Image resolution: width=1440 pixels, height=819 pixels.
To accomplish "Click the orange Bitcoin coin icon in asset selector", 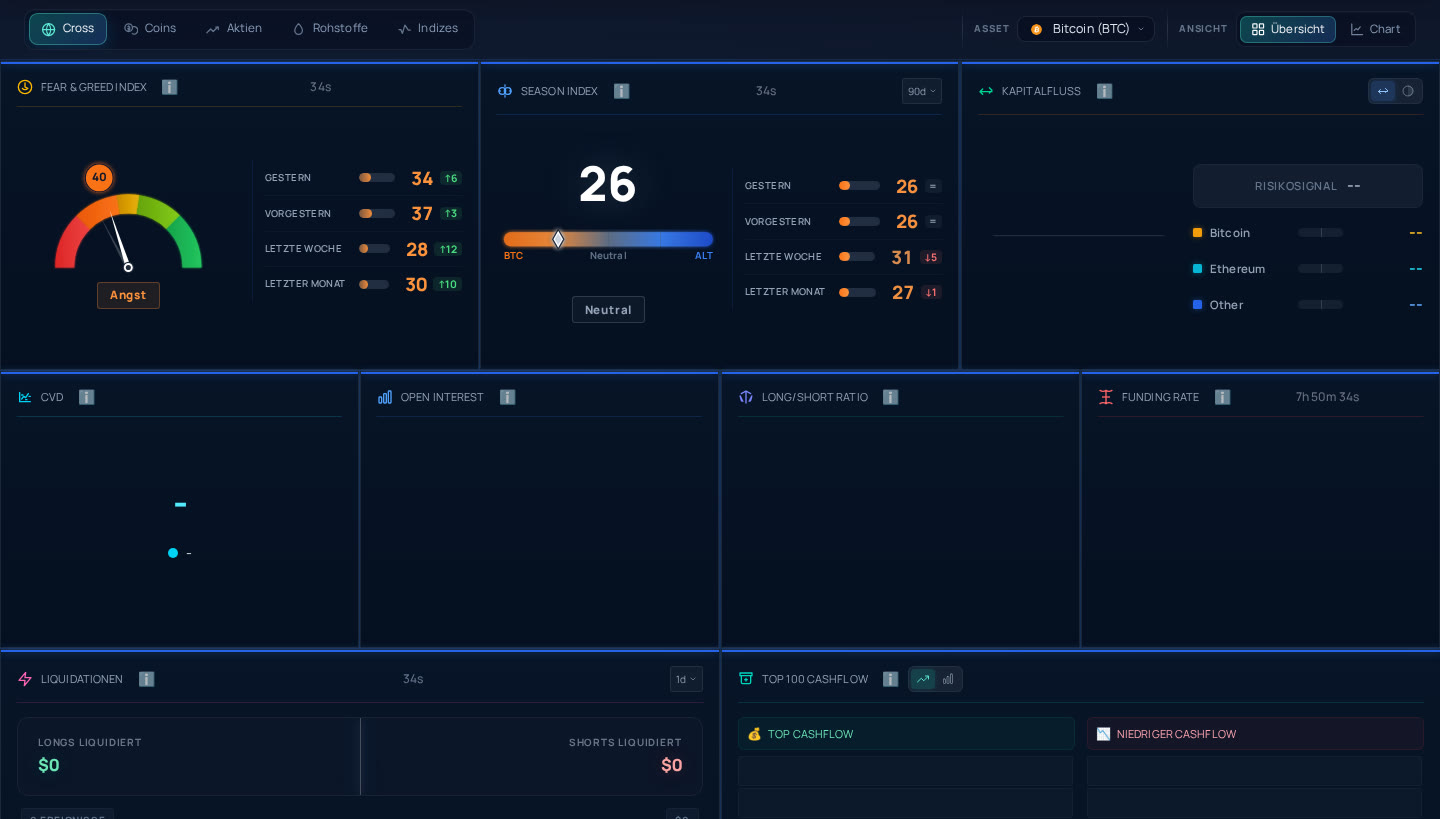I will click(1036, 29).
